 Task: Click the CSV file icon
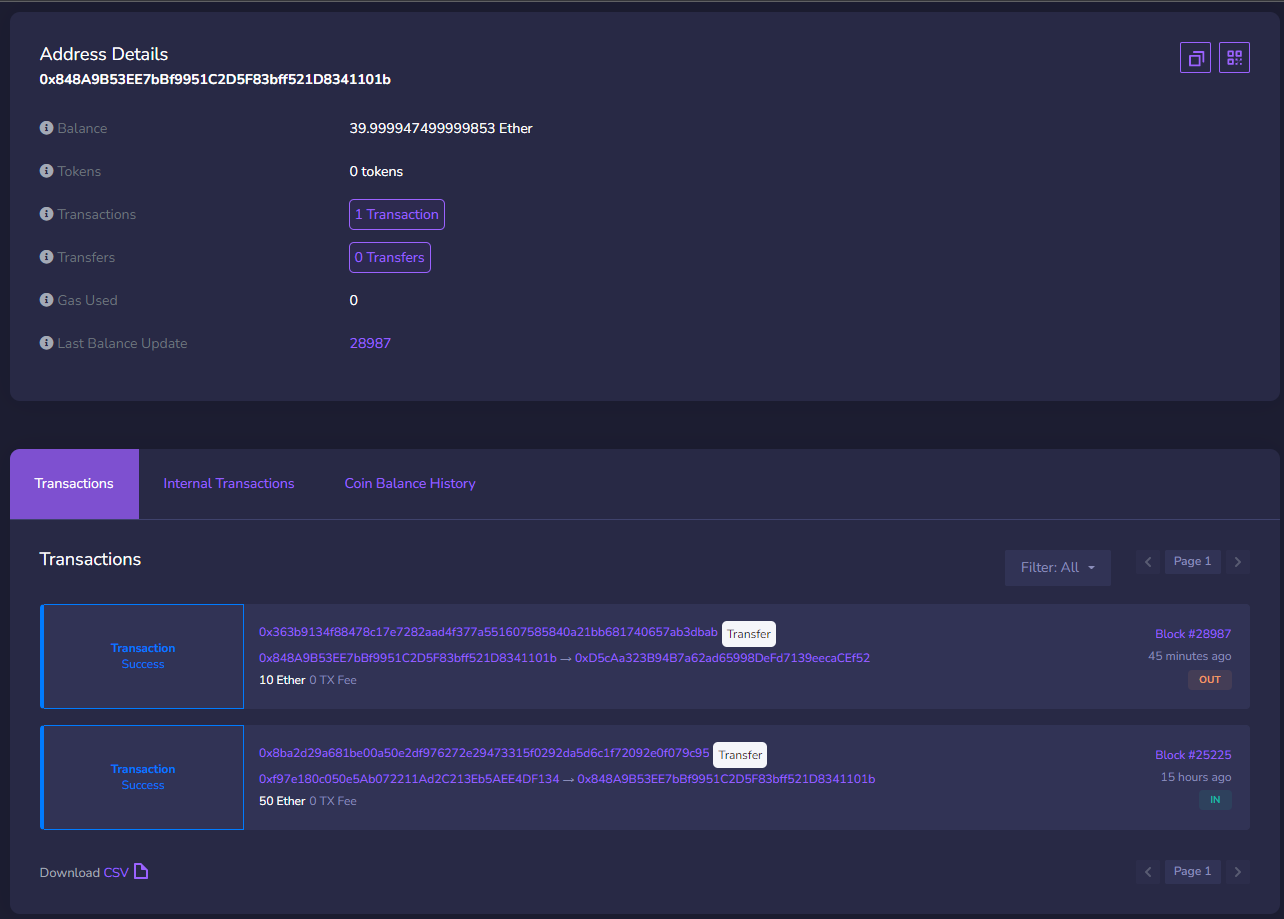click(141, 872)
